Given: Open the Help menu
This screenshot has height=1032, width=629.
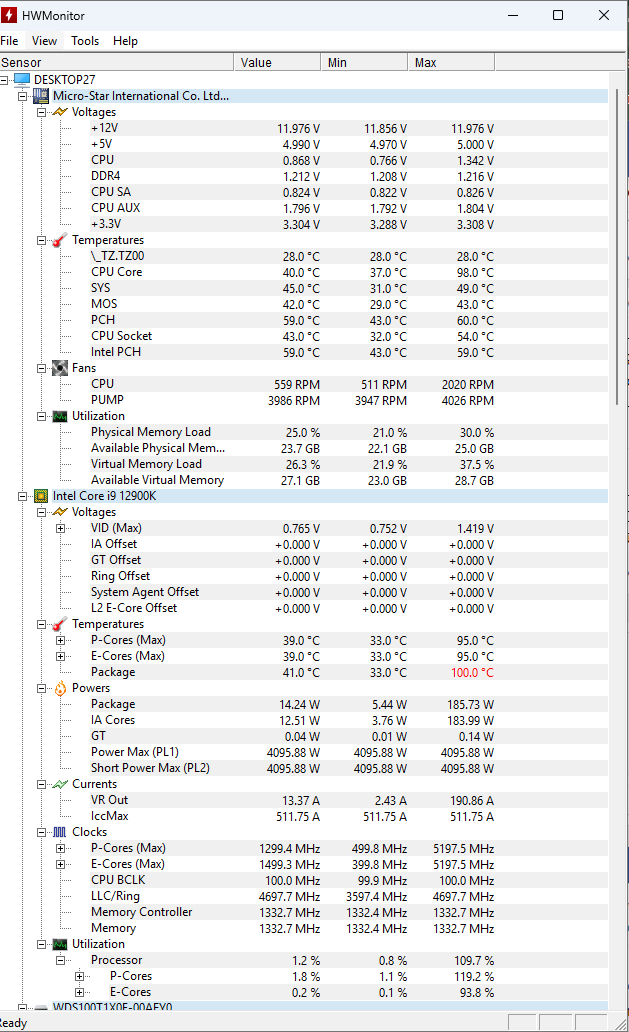Looking at the screenshot, I should 125,41.
